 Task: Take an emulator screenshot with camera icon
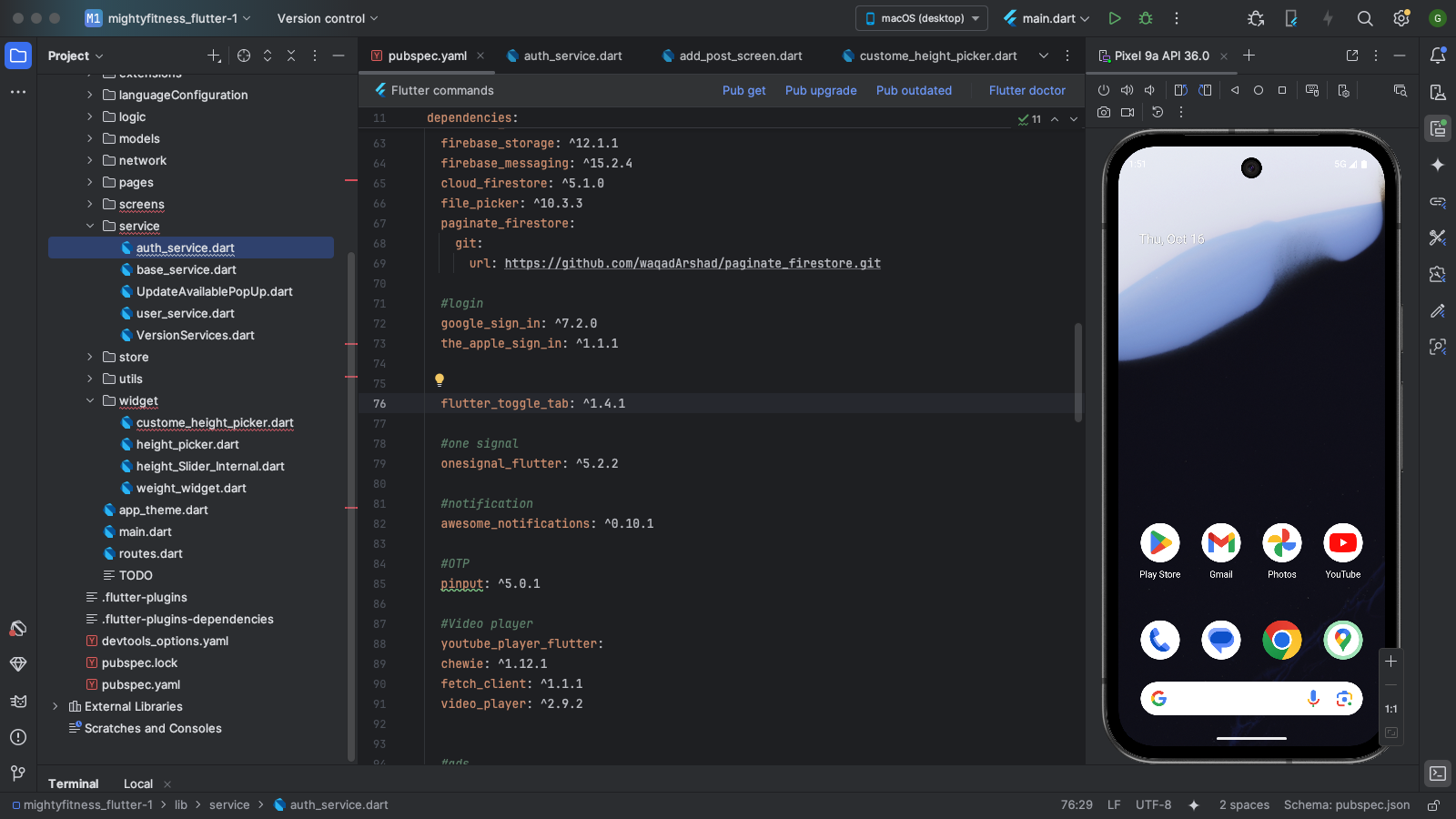(1104, 112)
